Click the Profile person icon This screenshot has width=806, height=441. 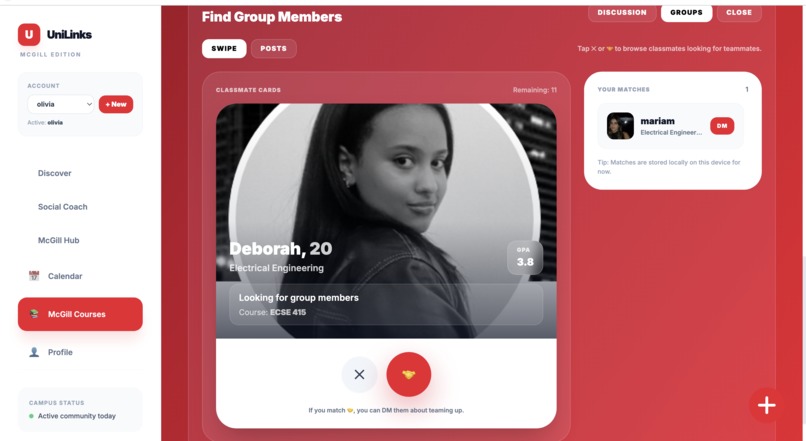34,352
